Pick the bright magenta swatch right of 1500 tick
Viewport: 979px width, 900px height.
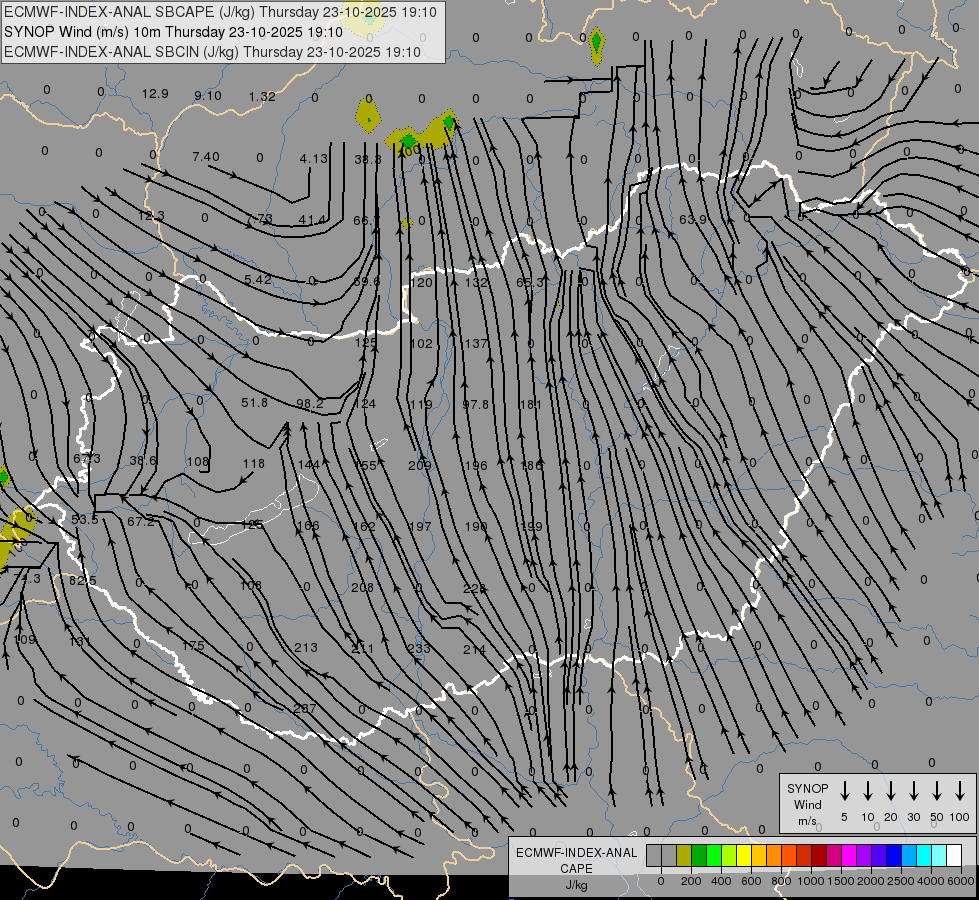[849, 855]
